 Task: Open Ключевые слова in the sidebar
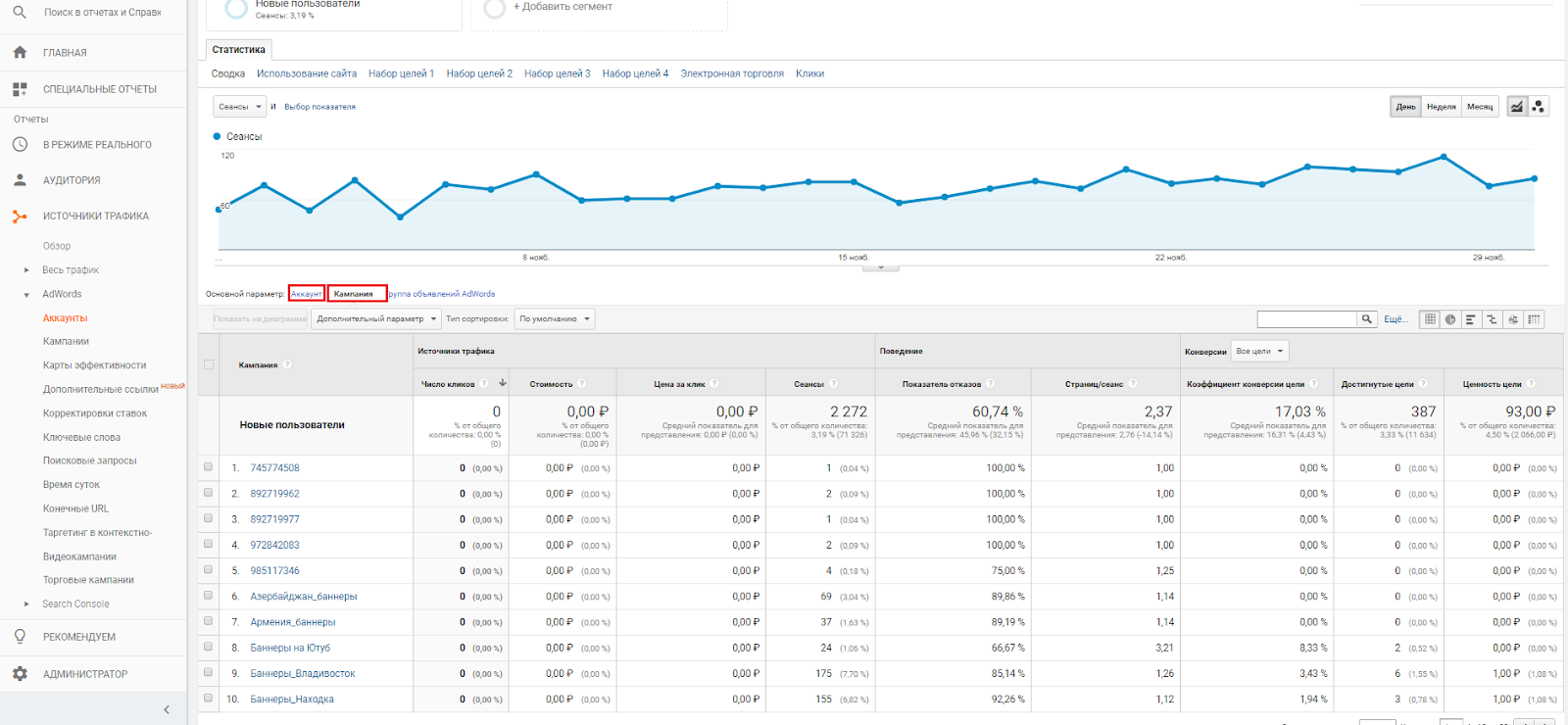[x=81, y=437]
